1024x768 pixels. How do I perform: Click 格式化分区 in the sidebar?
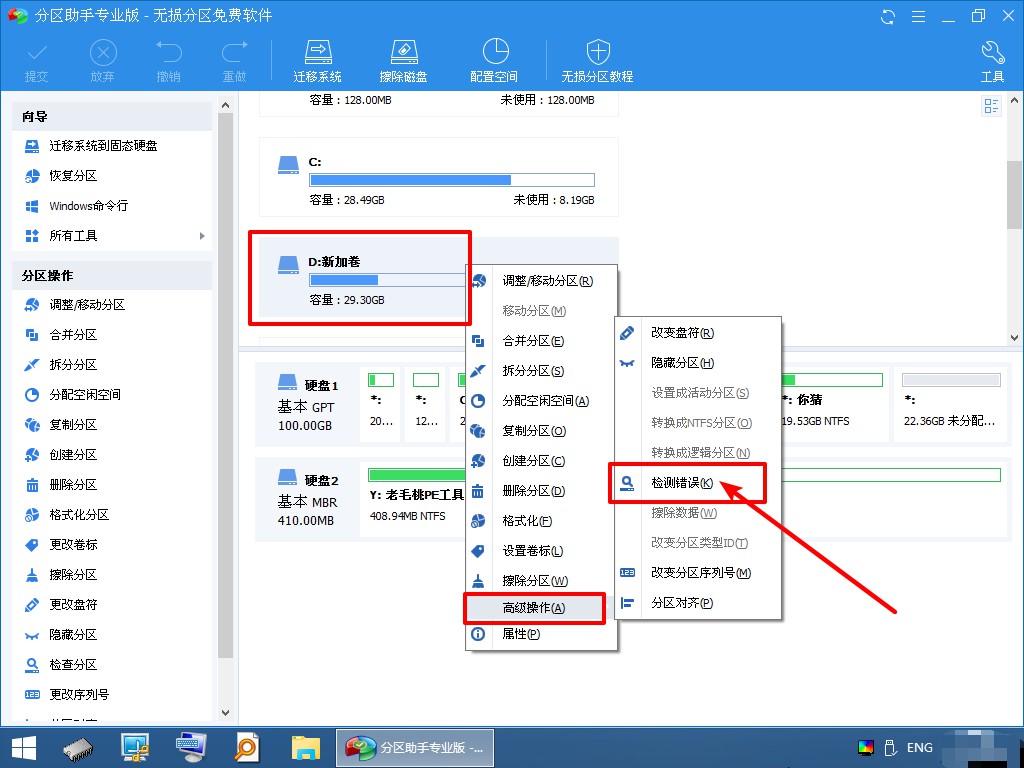(x=79, y=515)
